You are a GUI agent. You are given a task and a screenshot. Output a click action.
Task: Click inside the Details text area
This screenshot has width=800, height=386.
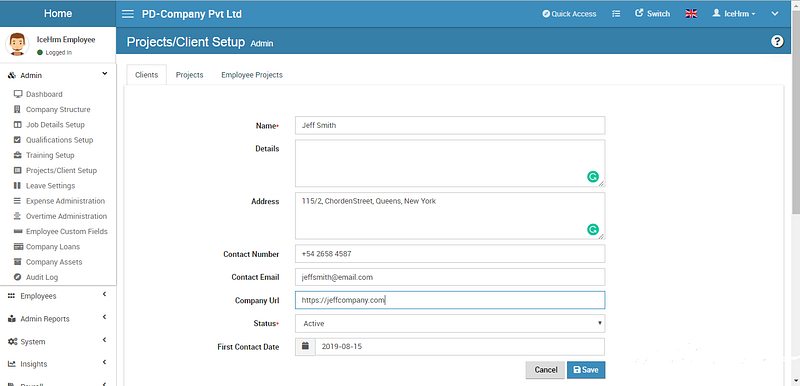[450, 163]
